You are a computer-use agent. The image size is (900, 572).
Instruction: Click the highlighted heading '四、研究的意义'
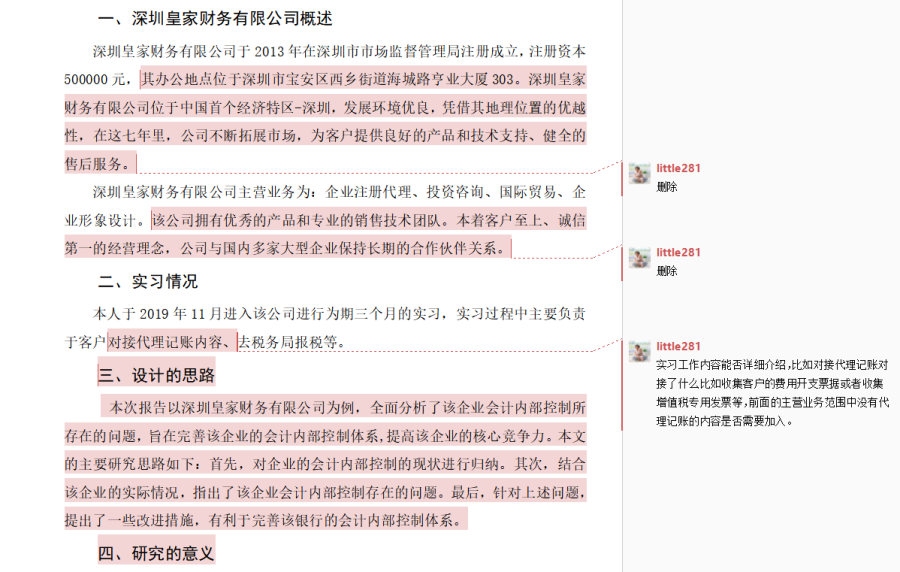156,553
